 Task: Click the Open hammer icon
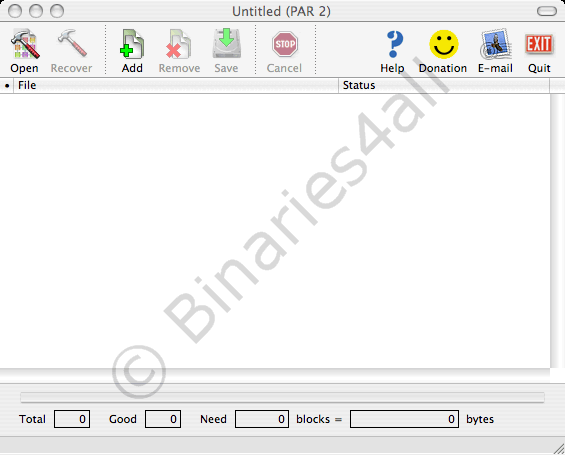tap(25, 44)
